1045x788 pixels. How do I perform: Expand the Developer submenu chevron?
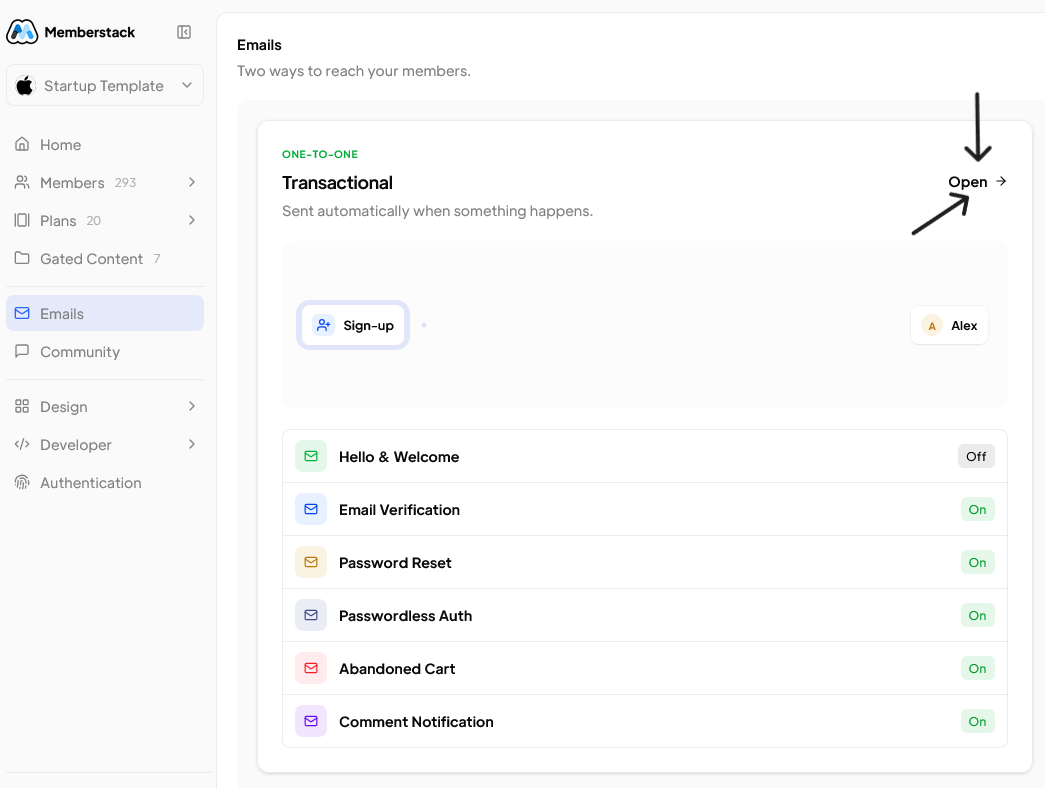(x=192, y=444)
